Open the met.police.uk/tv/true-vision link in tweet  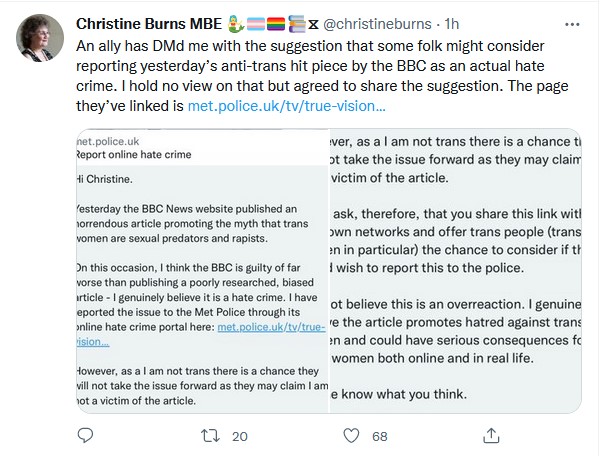[x=286, y=106]
